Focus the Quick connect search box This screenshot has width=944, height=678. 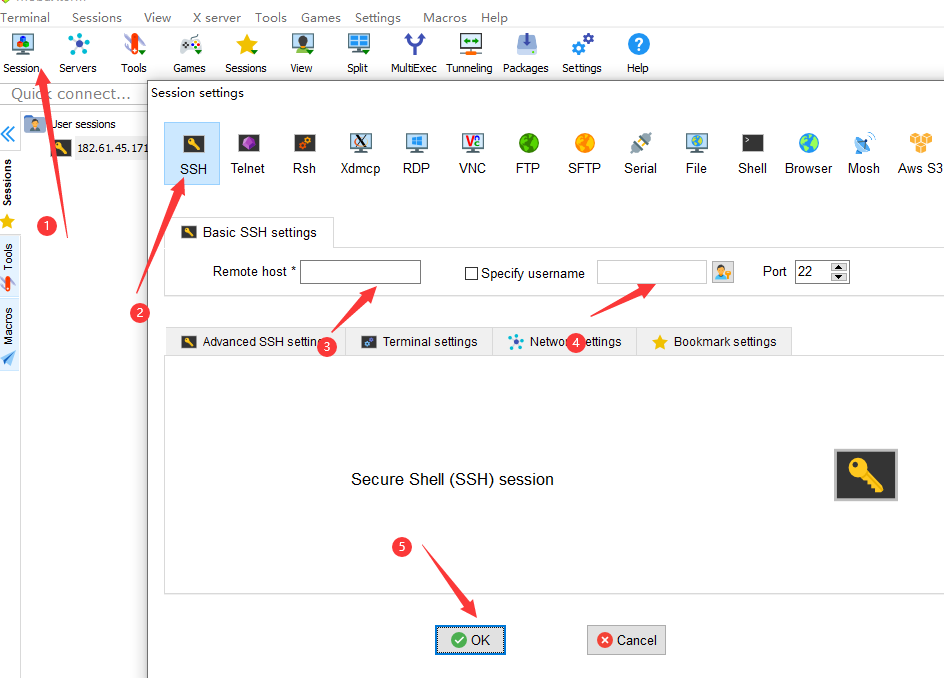coord(75,94)
